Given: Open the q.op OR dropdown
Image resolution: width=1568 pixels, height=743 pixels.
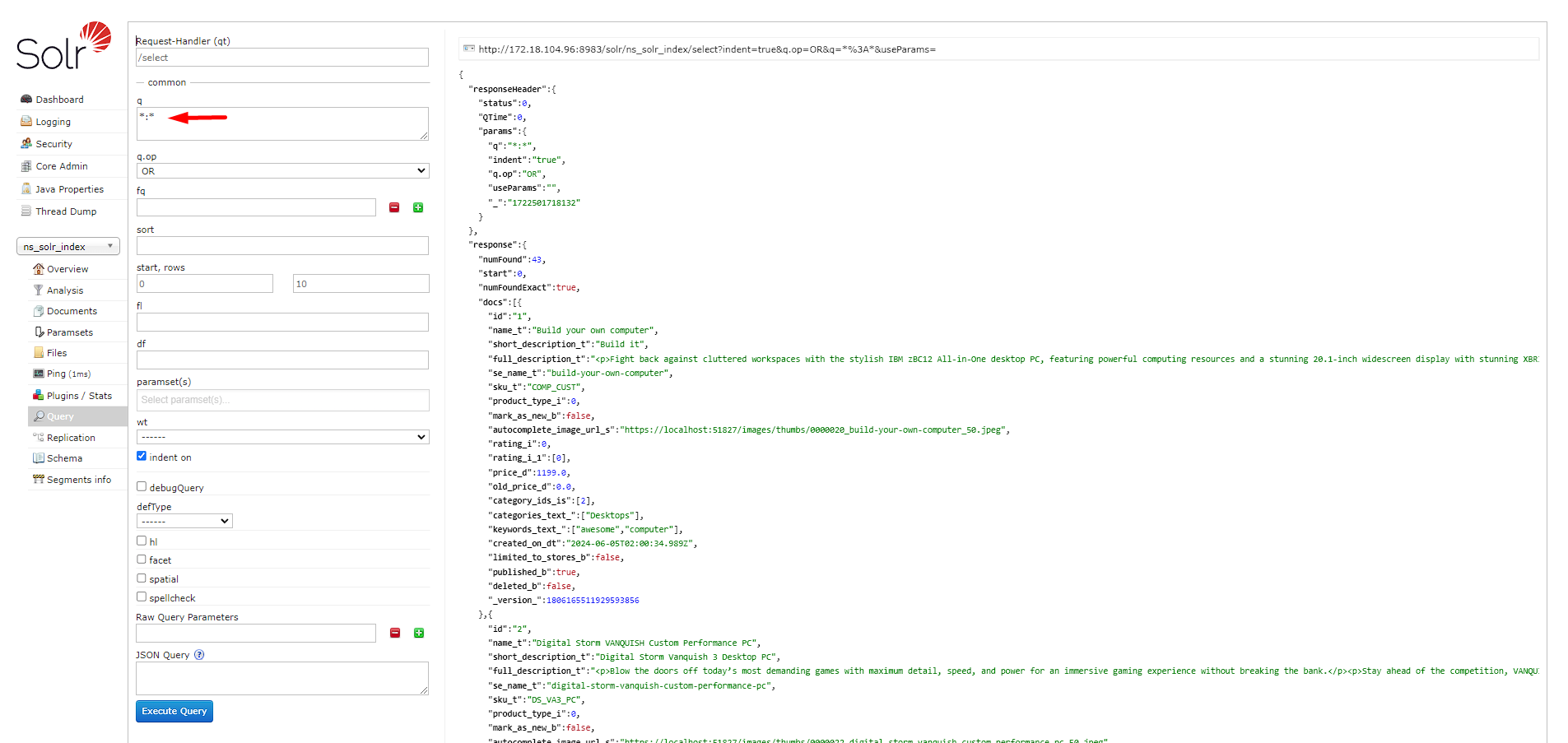Looking at the screenshot, I should (x=282, y=171).
